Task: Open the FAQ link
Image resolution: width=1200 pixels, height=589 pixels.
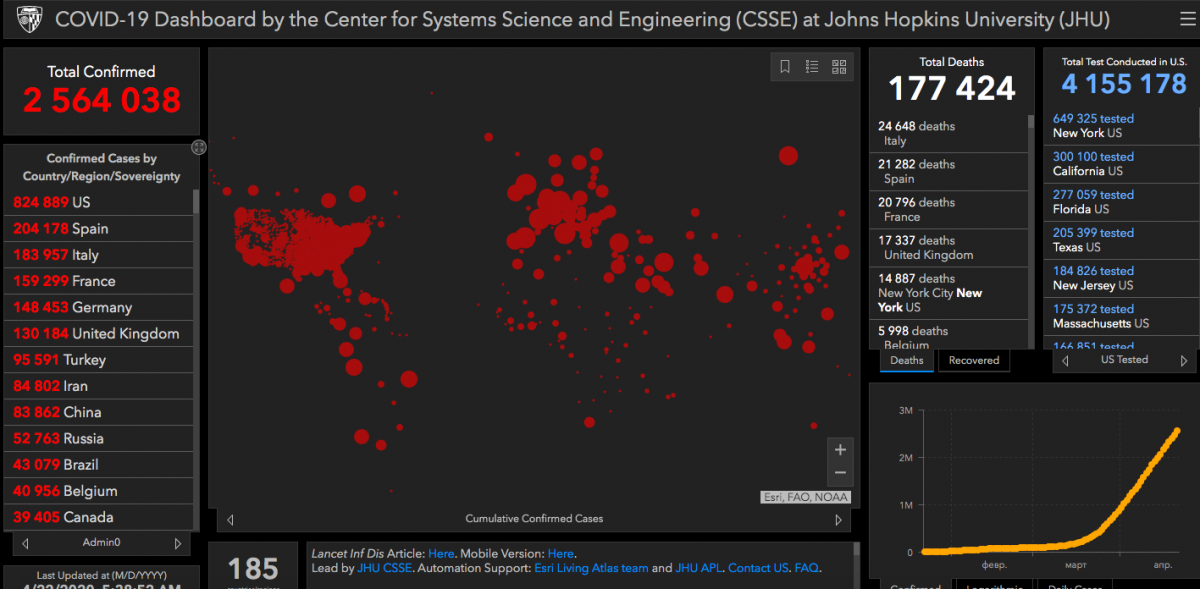Action: (807, 568)
